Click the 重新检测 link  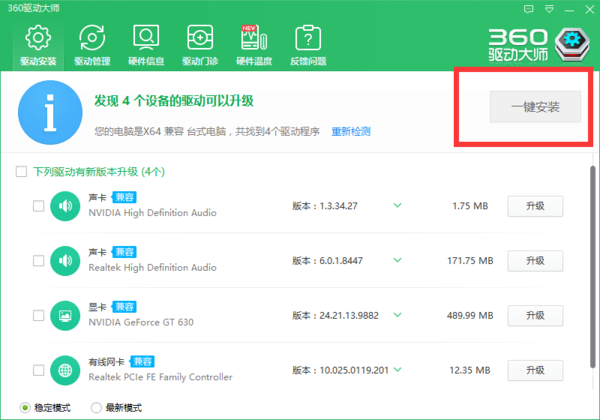point(351,132)
